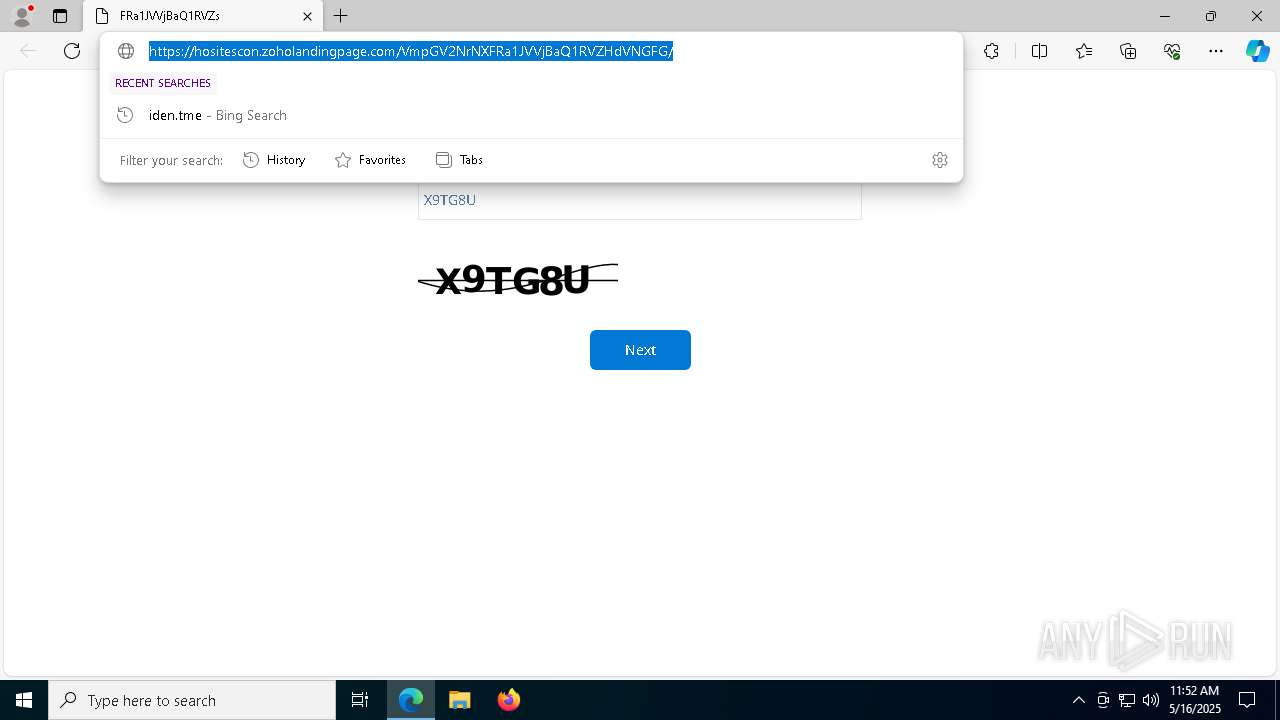Open the browser Extensions icon

[x=991, y=51]
